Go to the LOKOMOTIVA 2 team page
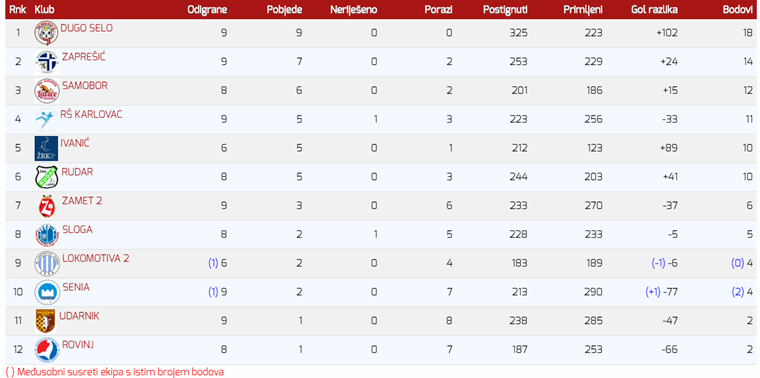Screen dimensions: 760x378 pyautogui.click(x=95, y=258)
